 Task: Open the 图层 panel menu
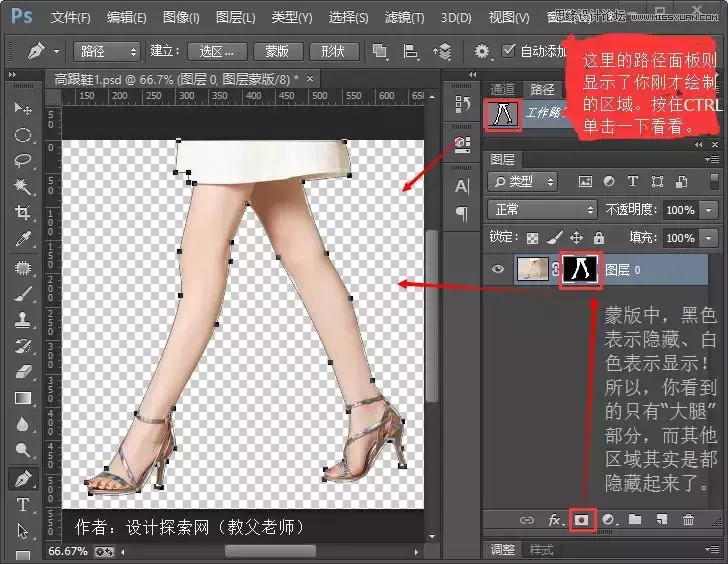point(713,159)
